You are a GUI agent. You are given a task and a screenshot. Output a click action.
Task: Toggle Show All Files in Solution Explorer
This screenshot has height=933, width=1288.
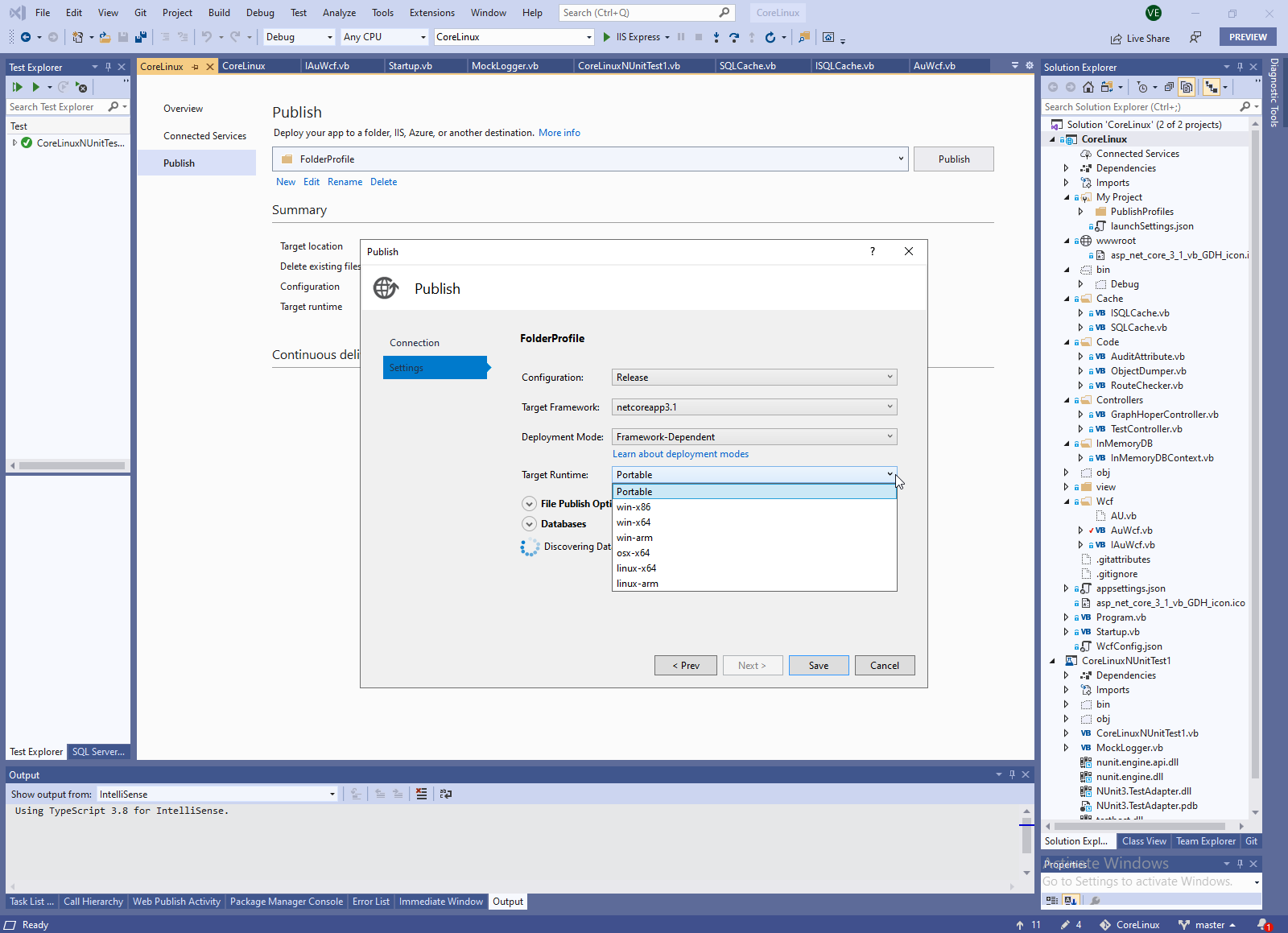[x=1187, y=87]
